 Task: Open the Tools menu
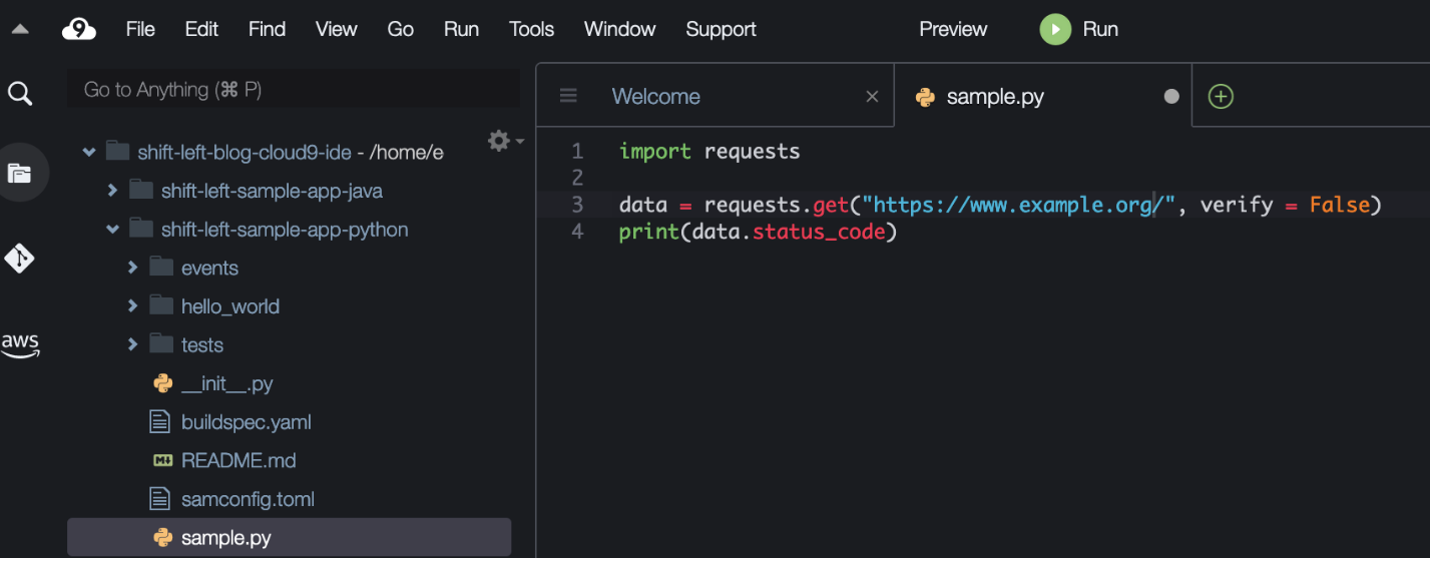tap(531, 29)
